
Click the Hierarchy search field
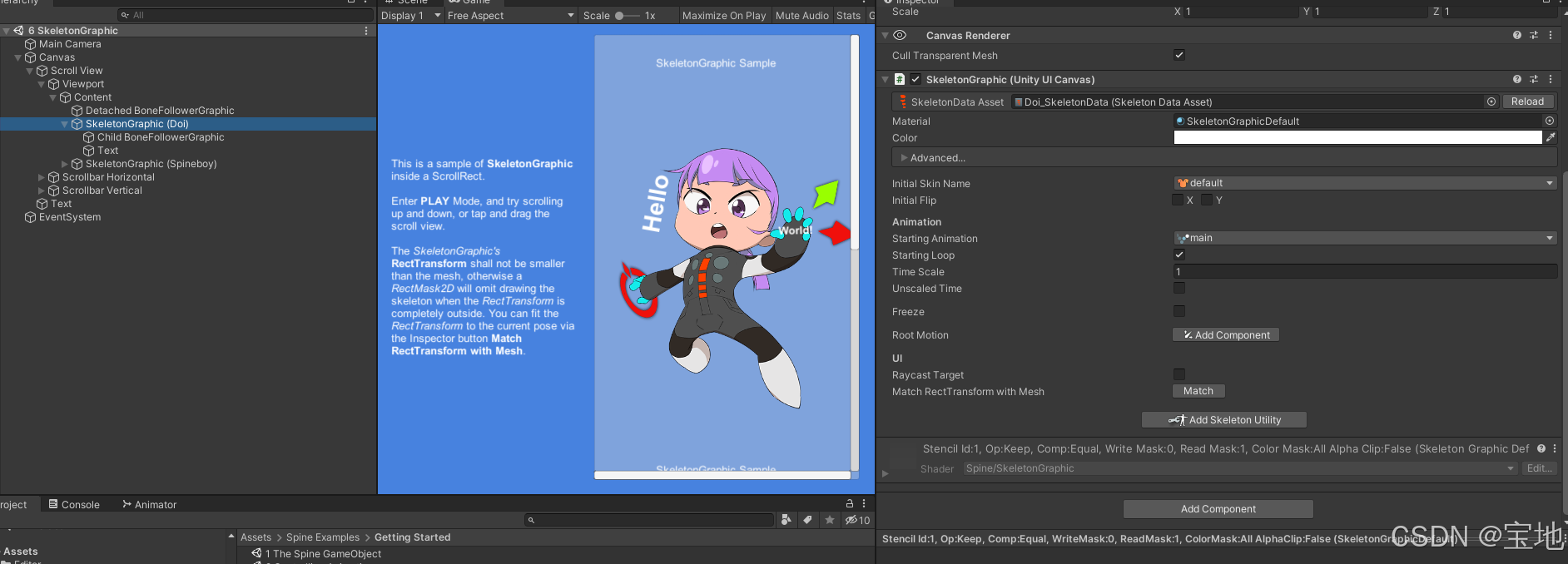click(x=246, y=15)
